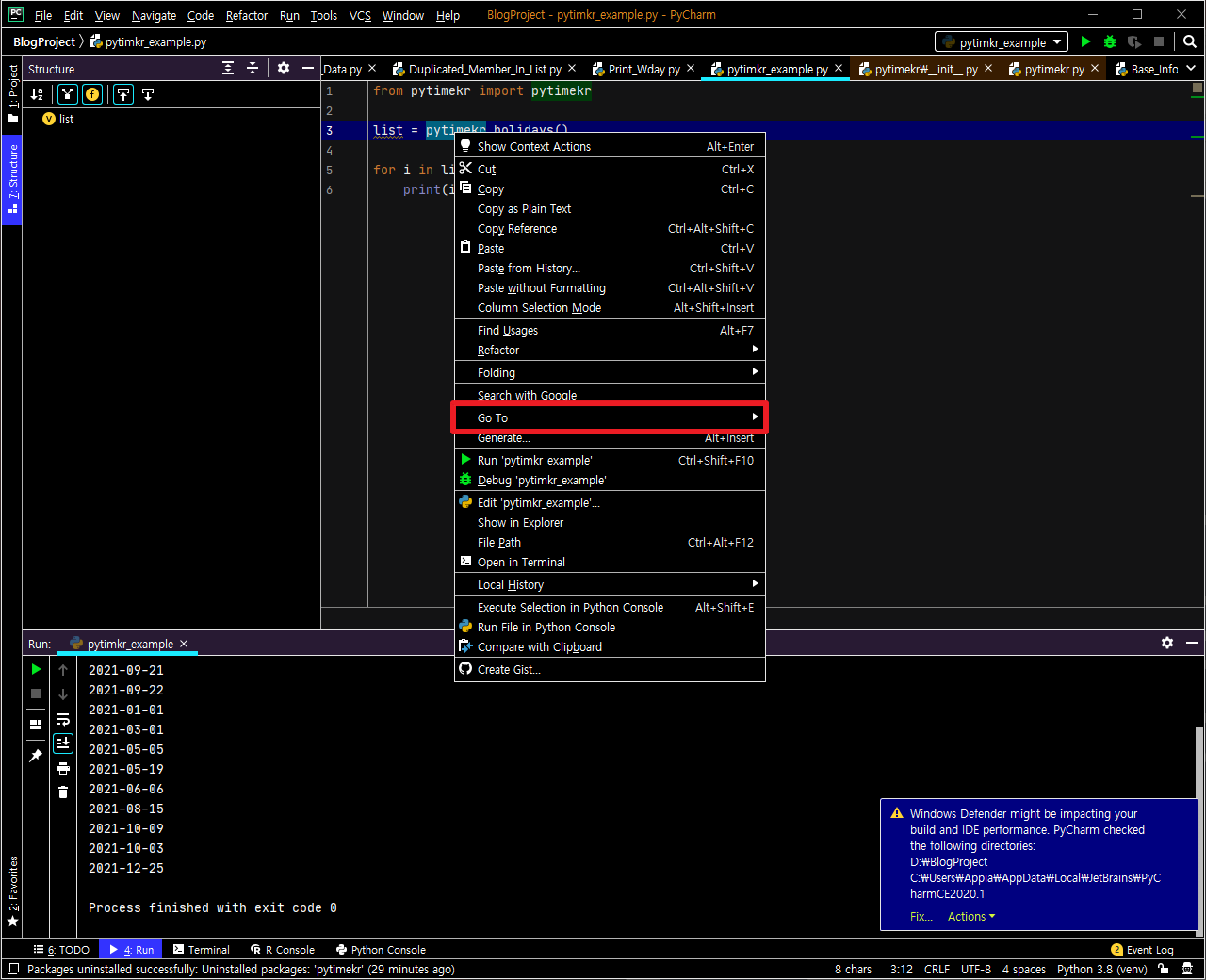
Task: Click UTF-8 encoding in status bar
Action: tap(976, 969)
